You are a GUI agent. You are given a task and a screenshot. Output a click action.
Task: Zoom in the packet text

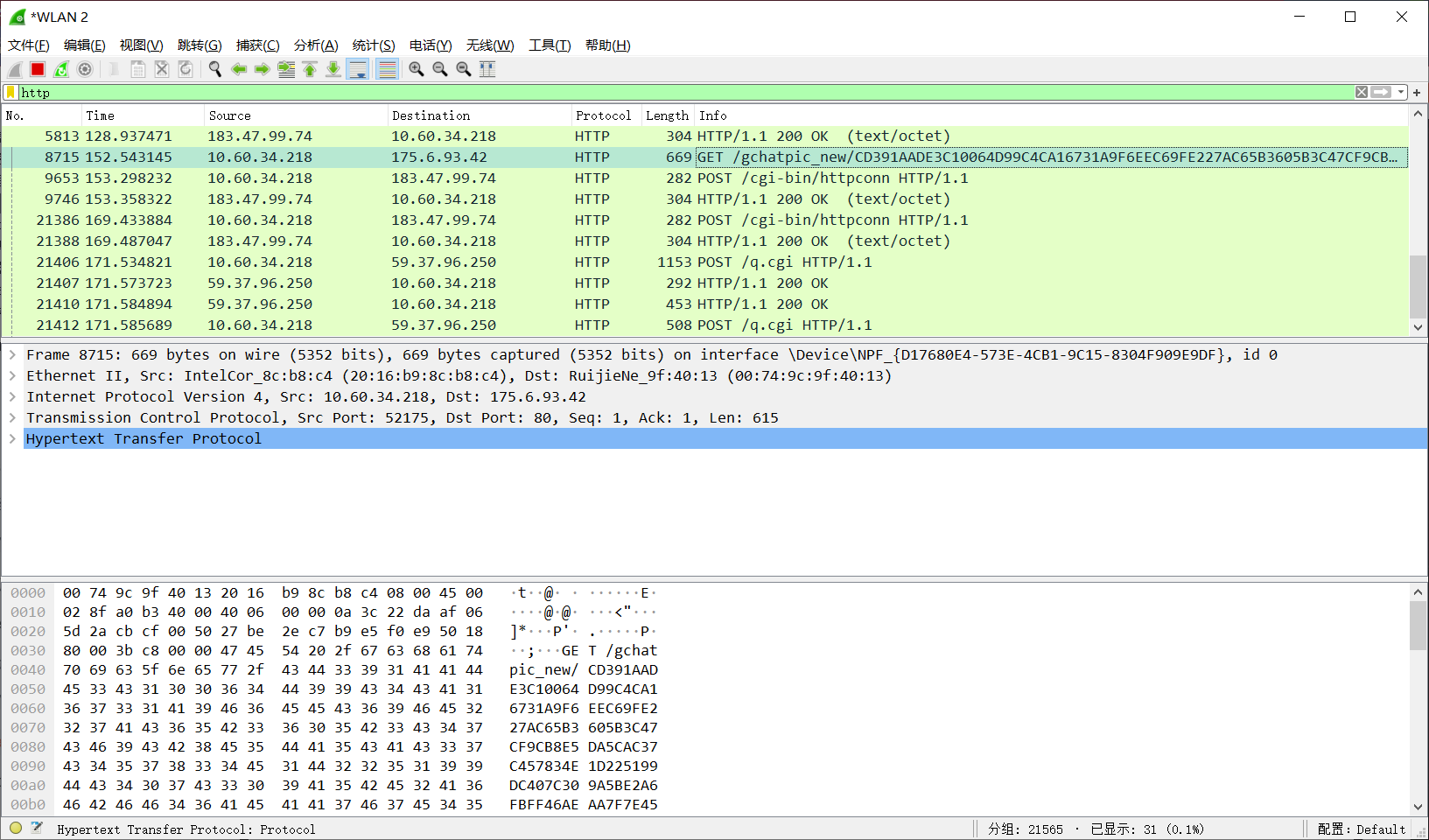click(417, 69)
